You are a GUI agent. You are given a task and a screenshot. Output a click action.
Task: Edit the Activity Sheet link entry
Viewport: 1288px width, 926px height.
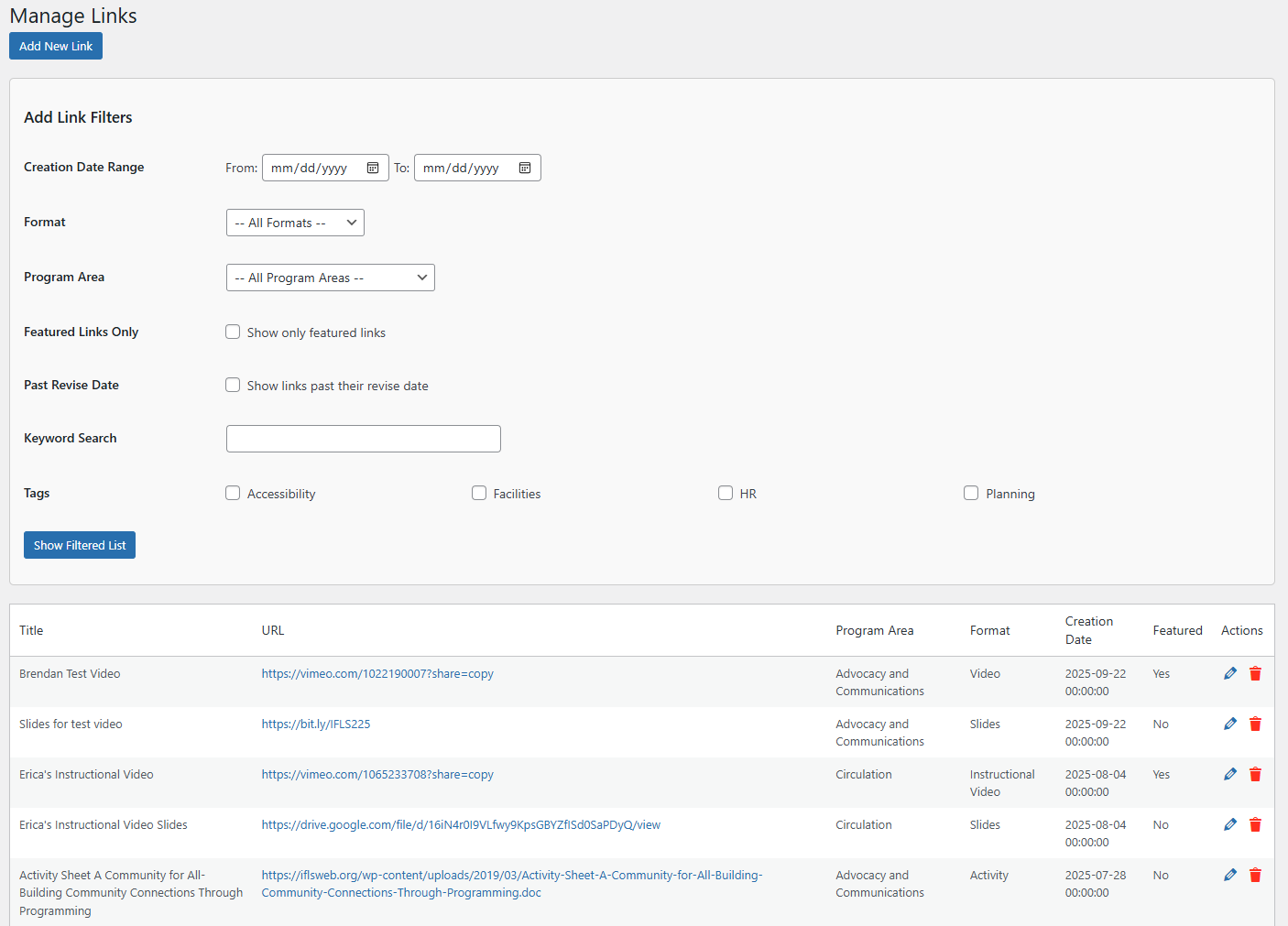coord(1229,875)
